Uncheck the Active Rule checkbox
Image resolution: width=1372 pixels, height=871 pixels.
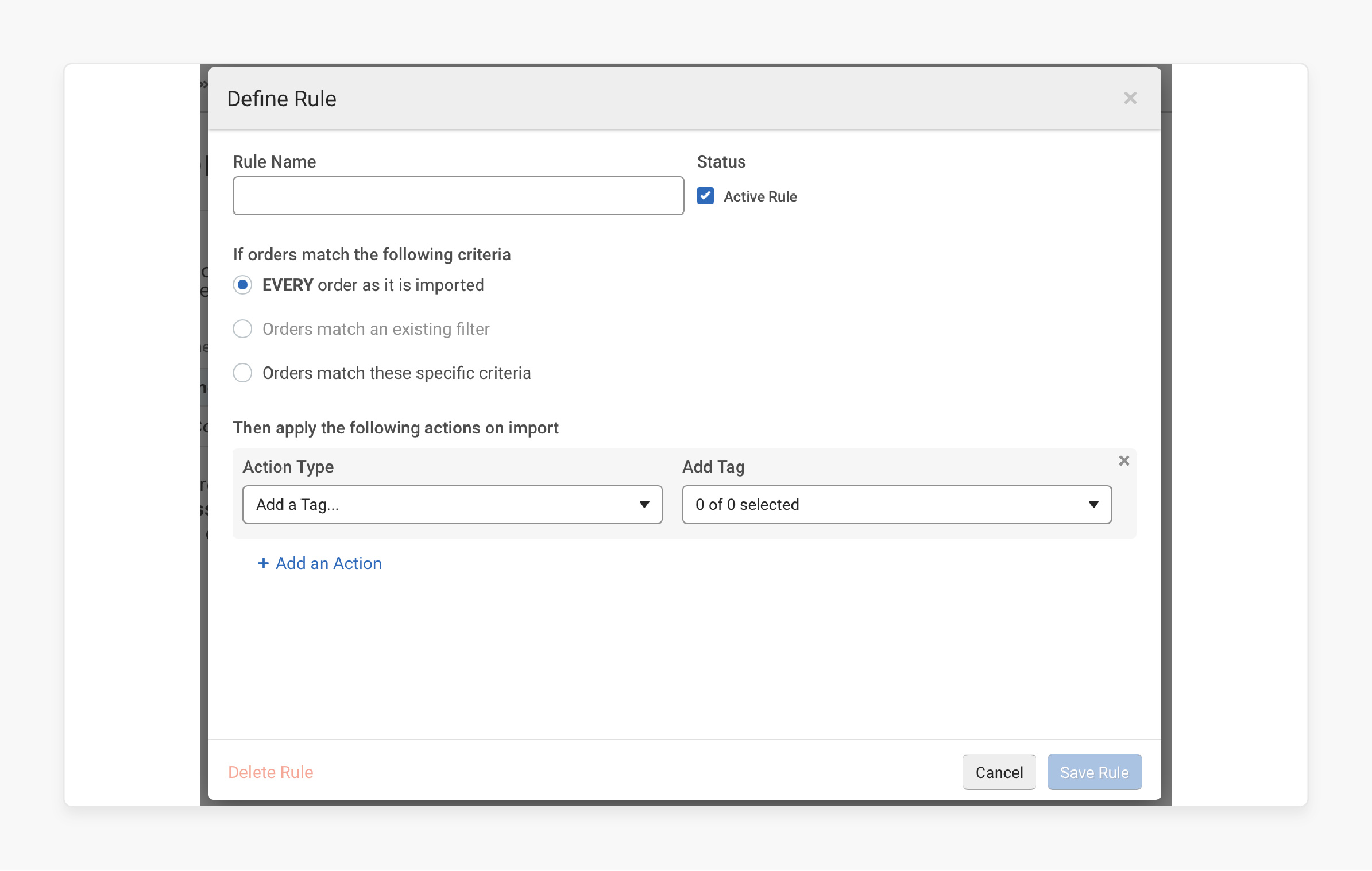(x=705, y=196)
